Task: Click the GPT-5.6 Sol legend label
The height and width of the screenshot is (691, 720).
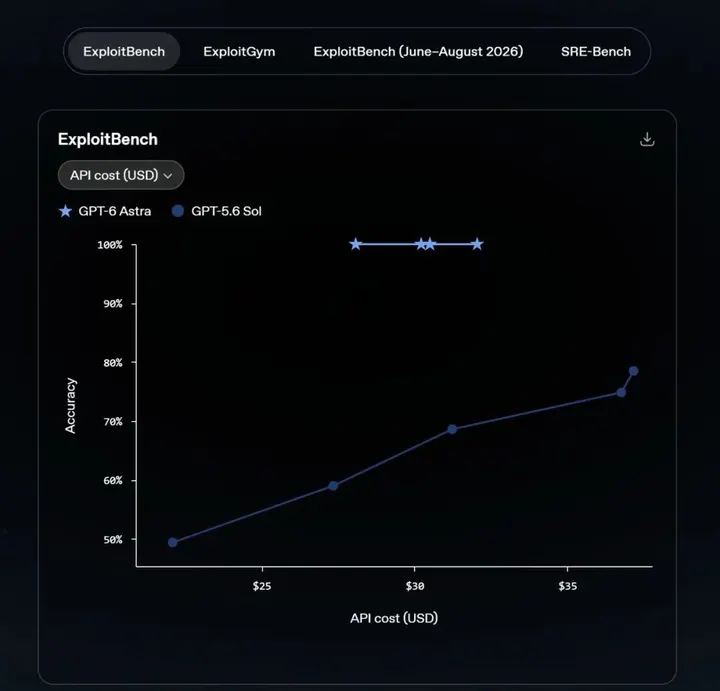Action: [x=226, y=211]
